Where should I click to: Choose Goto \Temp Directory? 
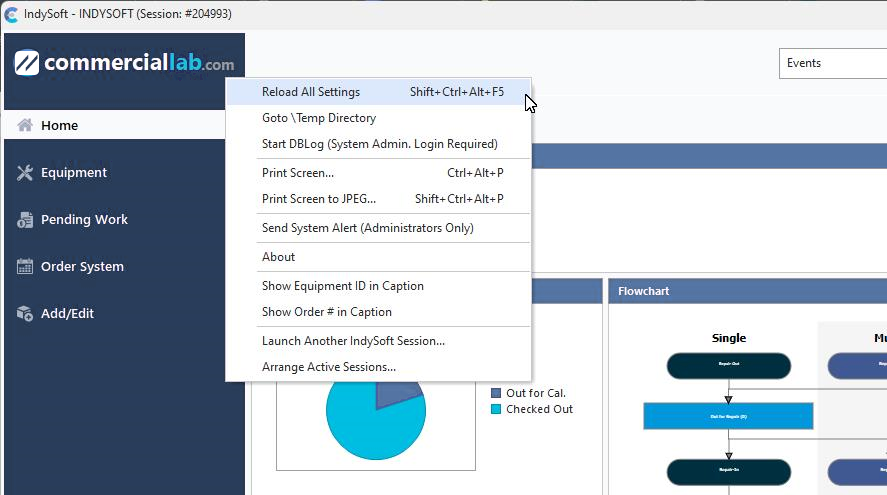(x=378, y=118)
